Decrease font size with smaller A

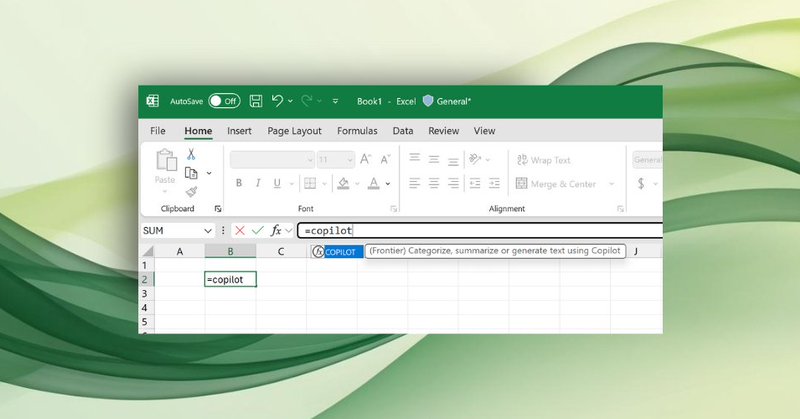pyautogui.click(x=385, y=159)
